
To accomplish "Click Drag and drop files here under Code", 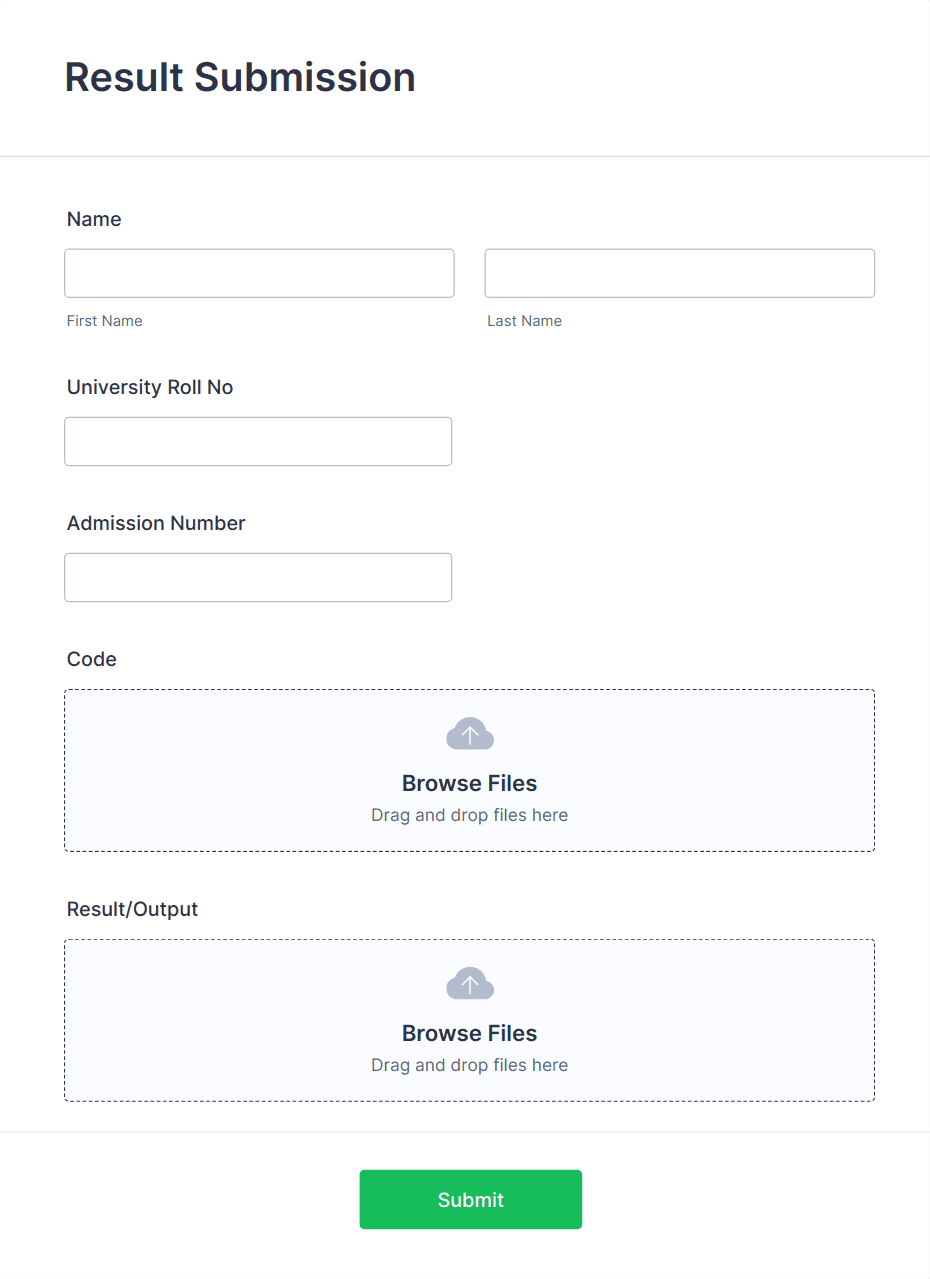I will pos(469,815).
